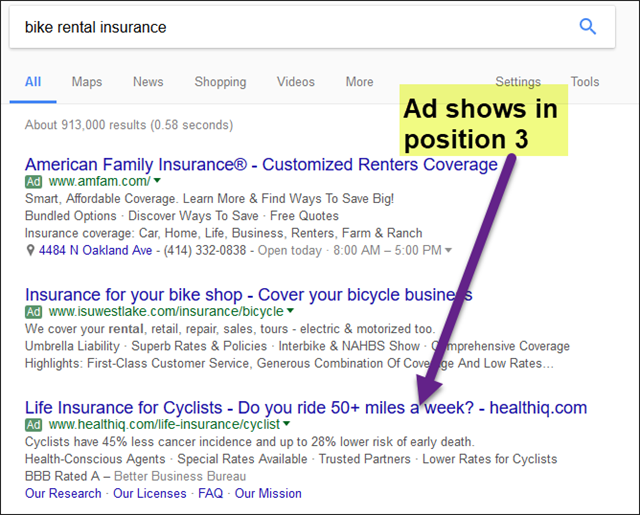Switch to the Videos tab
The image size is (640, 515).
(x=296, y=82)
